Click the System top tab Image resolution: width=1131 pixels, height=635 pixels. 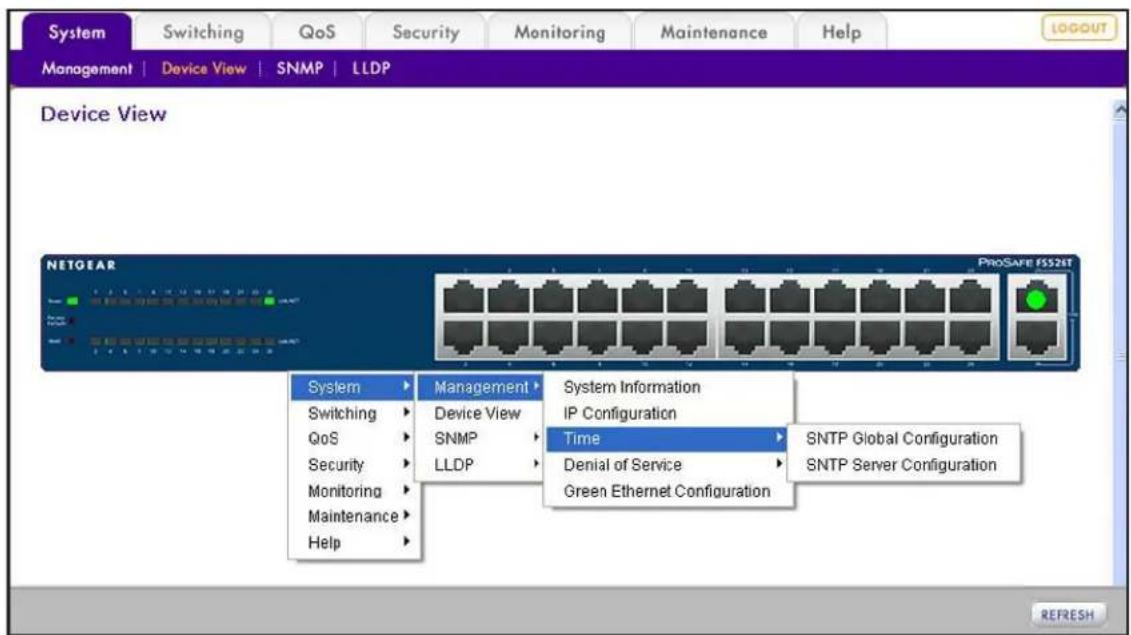pos(76,32)
